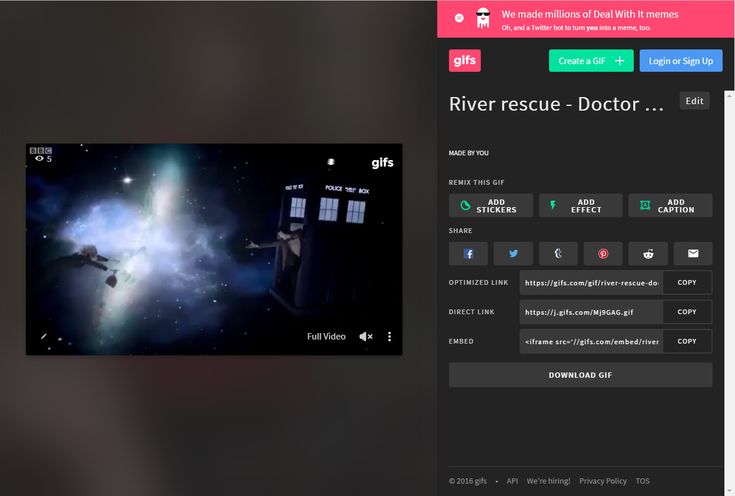The image size is (735, 496).
Task: Share the GIF on Pinterest
Action: click(603, 254)
